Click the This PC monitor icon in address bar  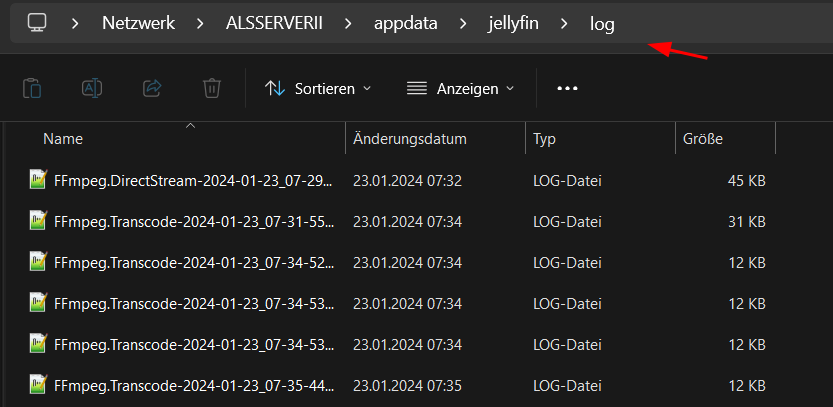point(37,23)
